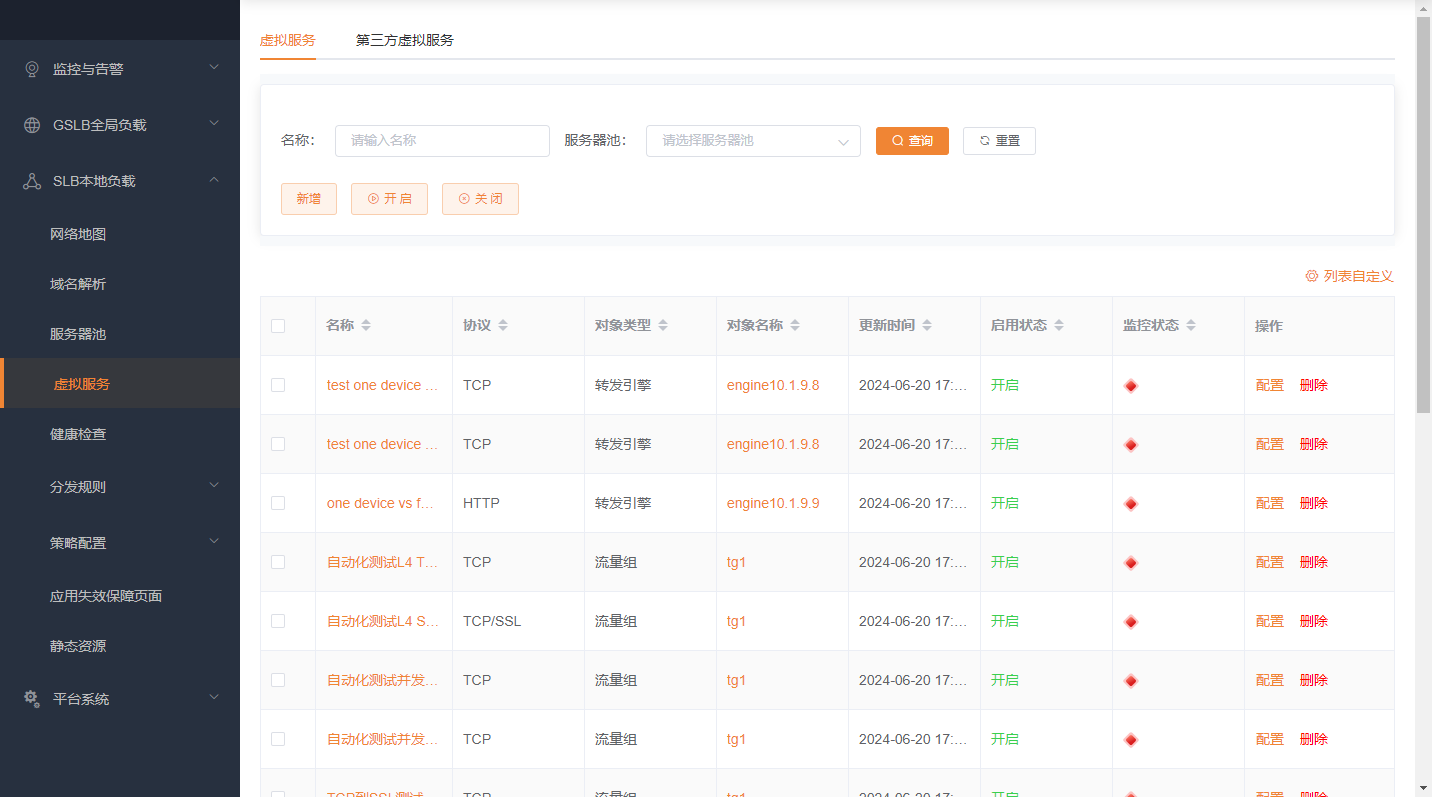Check the box for one device vs f... row
This screenshot has height=797, width=1432.
[x=278, y=503]
